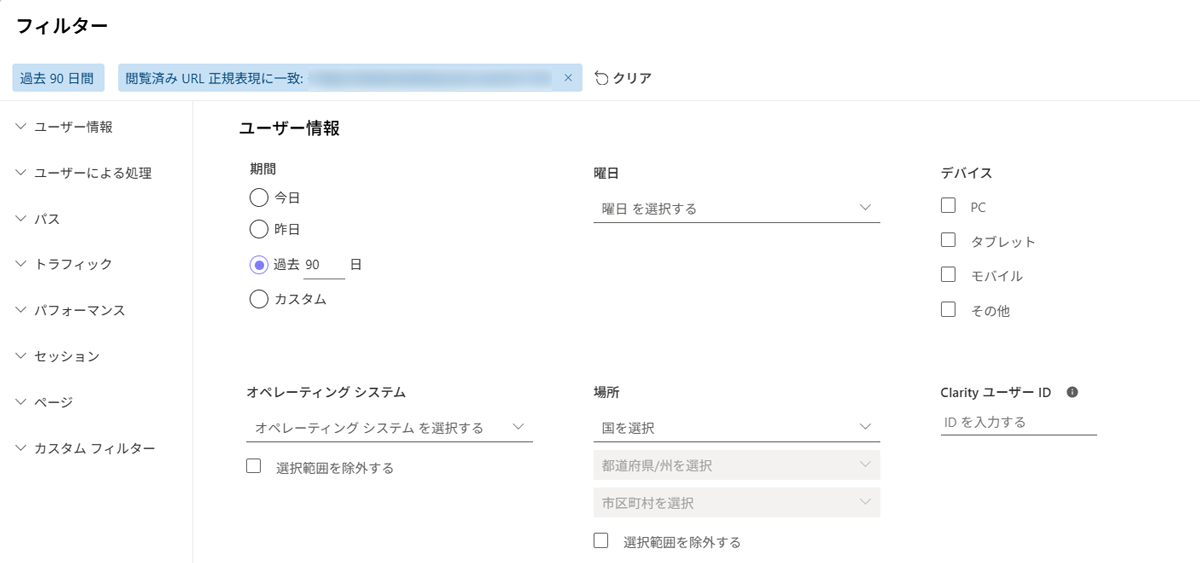Expand the パフォーマンス filter category

(x=79, y=310)
